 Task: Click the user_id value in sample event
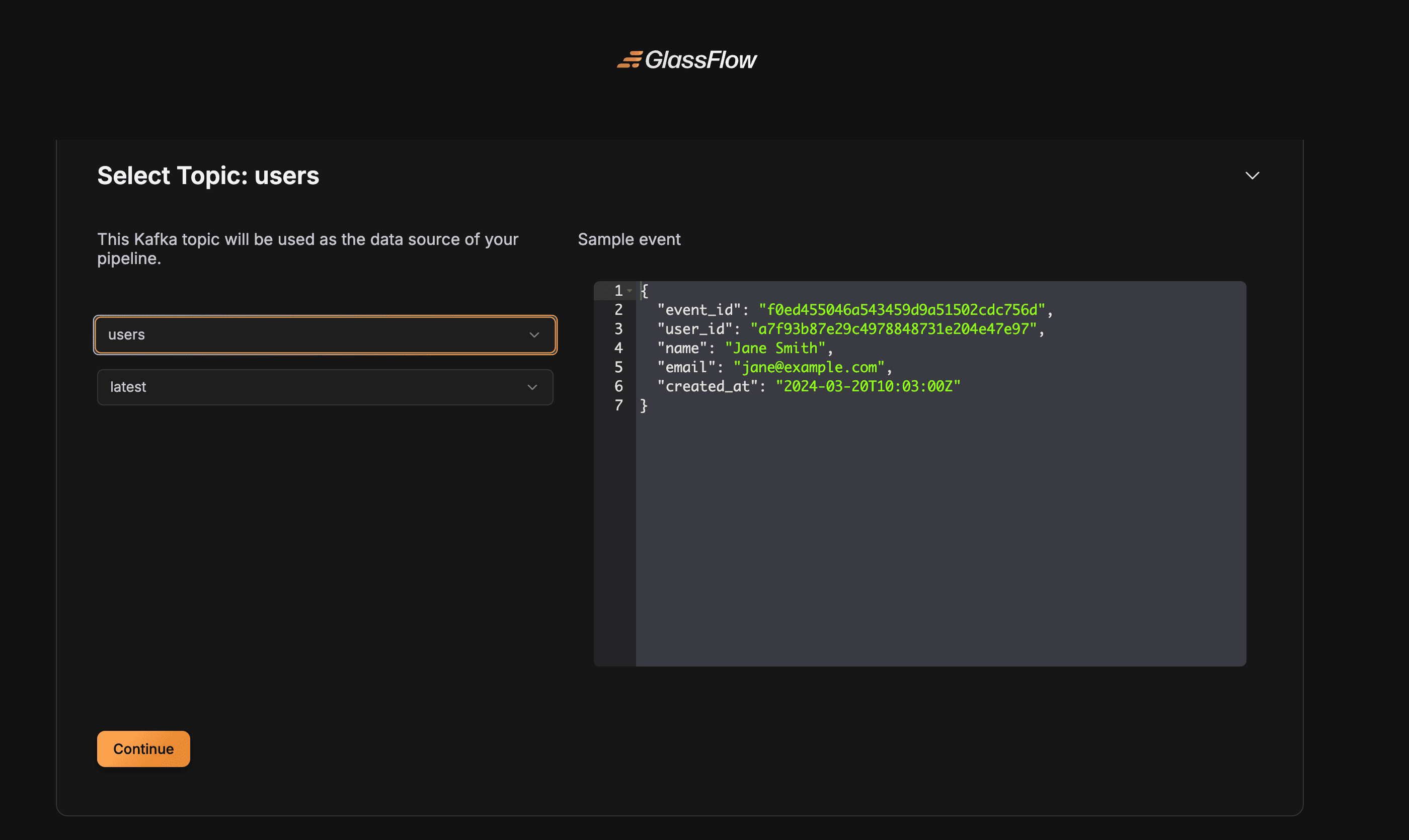point(893,329)
